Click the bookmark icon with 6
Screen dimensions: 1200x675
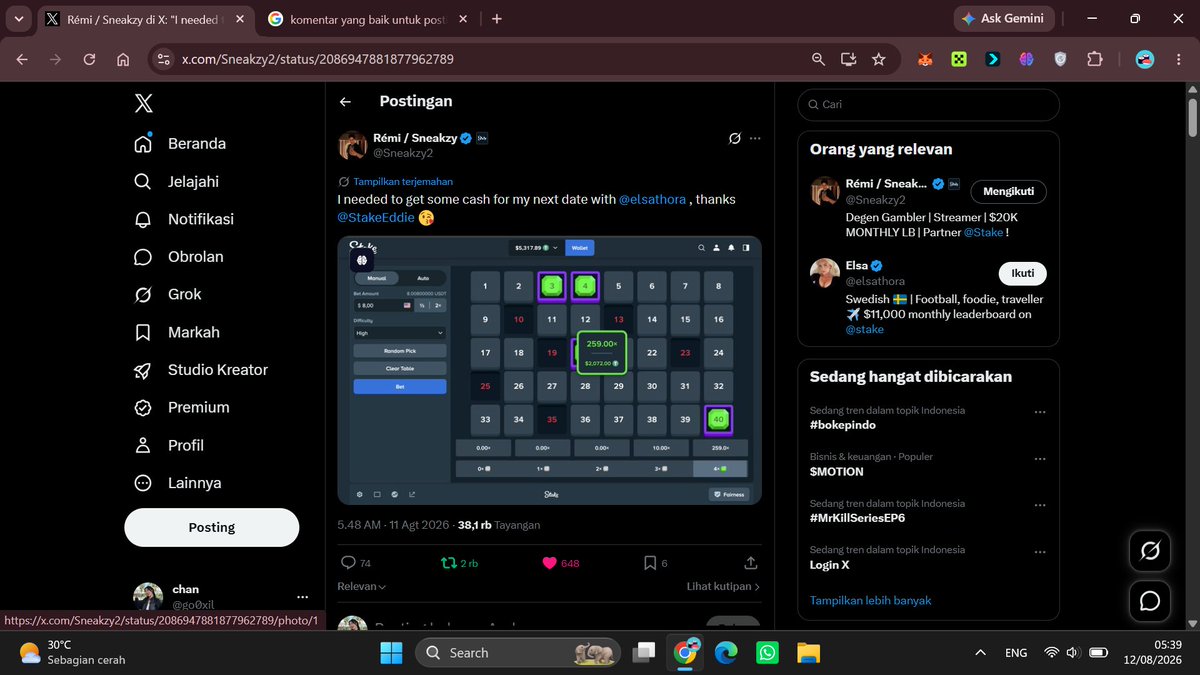[655, 563]
